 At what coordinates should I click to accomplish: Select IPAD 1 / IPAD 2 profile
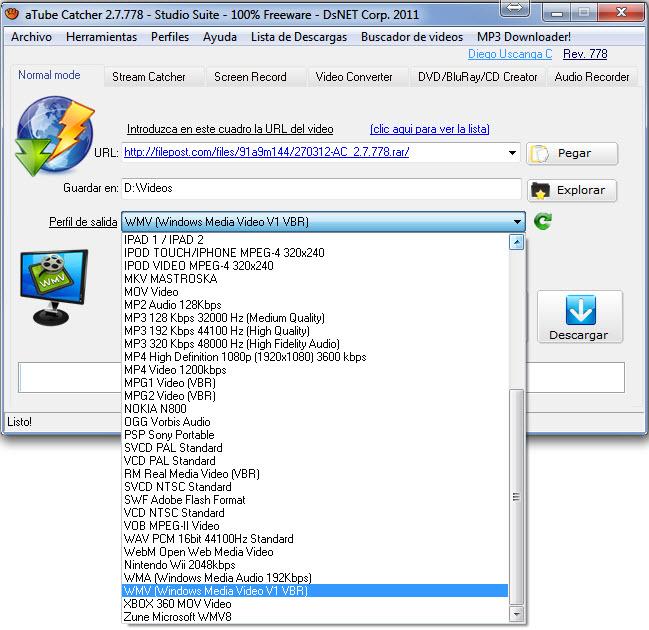tap(315, 240)
